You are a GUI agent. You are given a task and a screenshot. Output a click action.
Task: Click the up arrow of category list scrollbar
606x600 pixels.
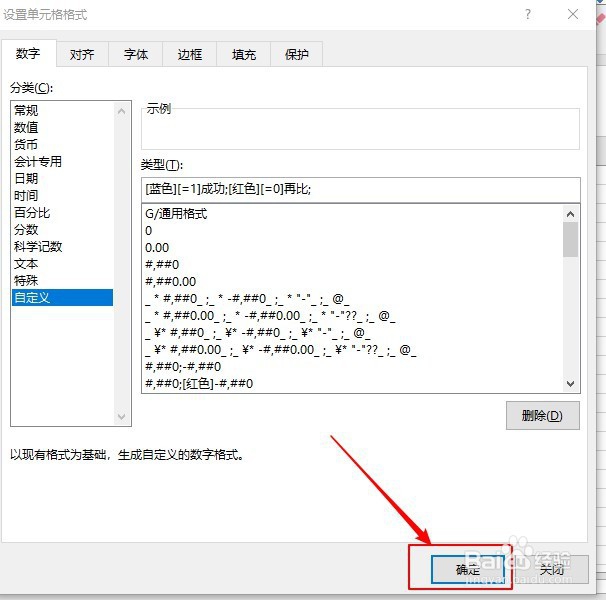[121, 111]
